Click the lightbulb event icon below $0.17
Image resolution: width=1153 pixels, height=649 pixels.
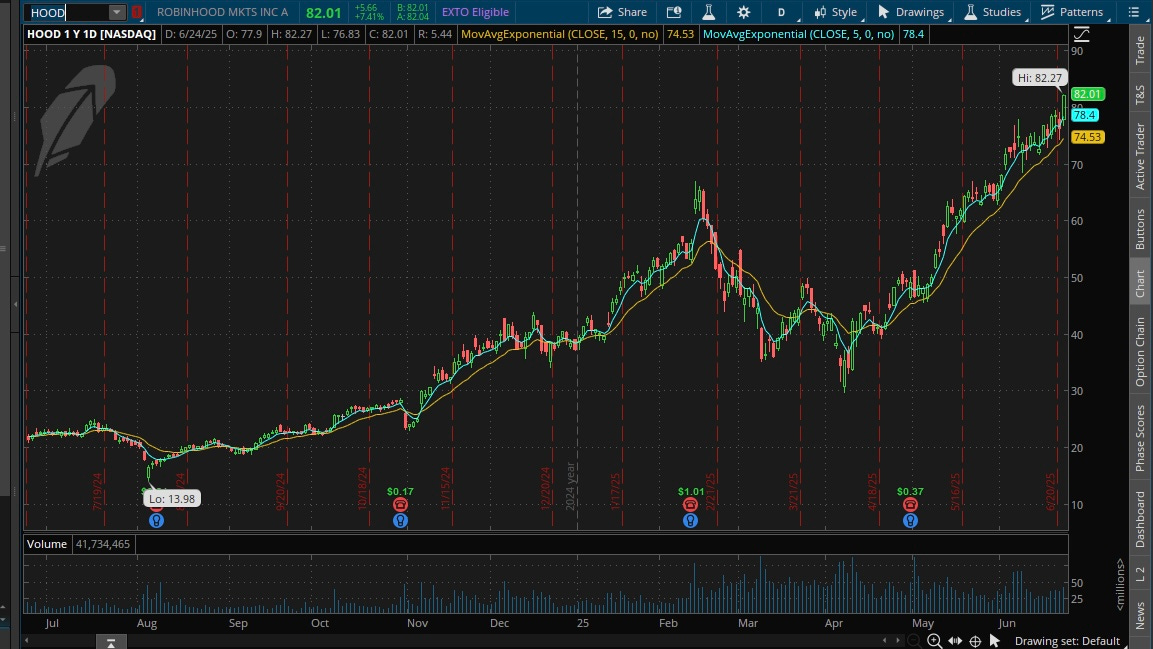(x=400, y=520)
